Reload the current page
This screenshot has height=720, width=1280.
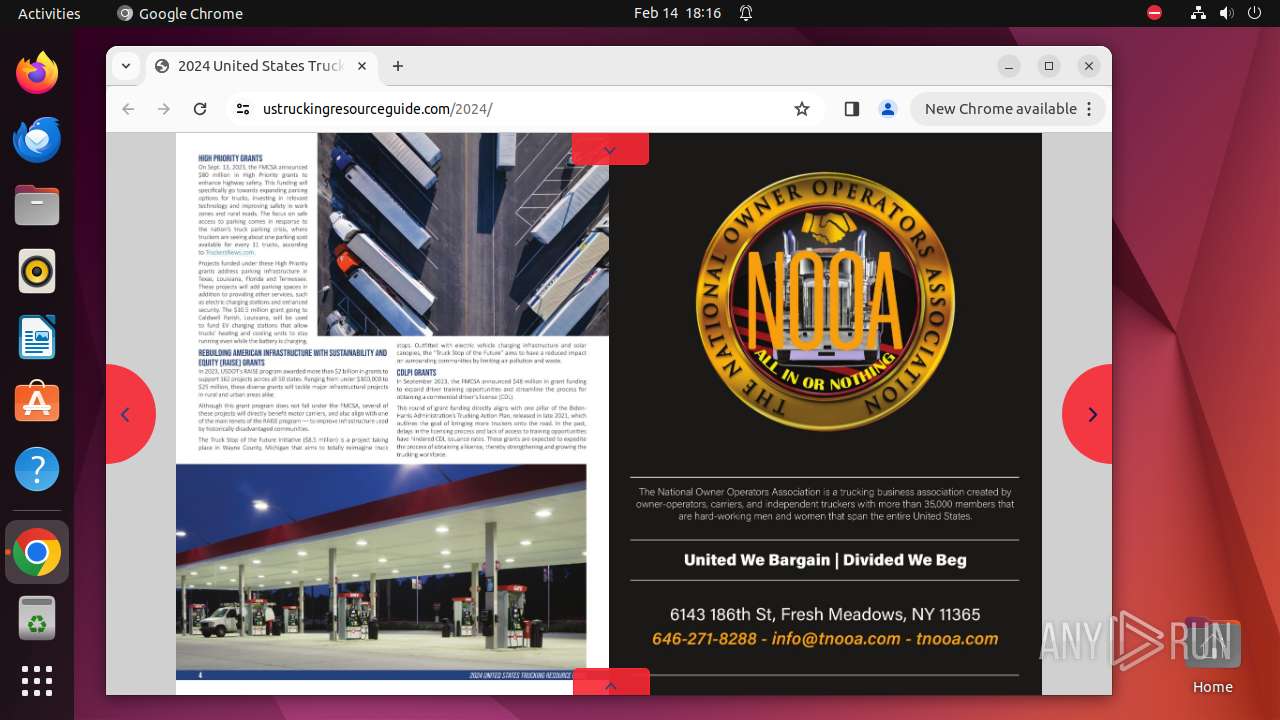(x=200, y=109)
